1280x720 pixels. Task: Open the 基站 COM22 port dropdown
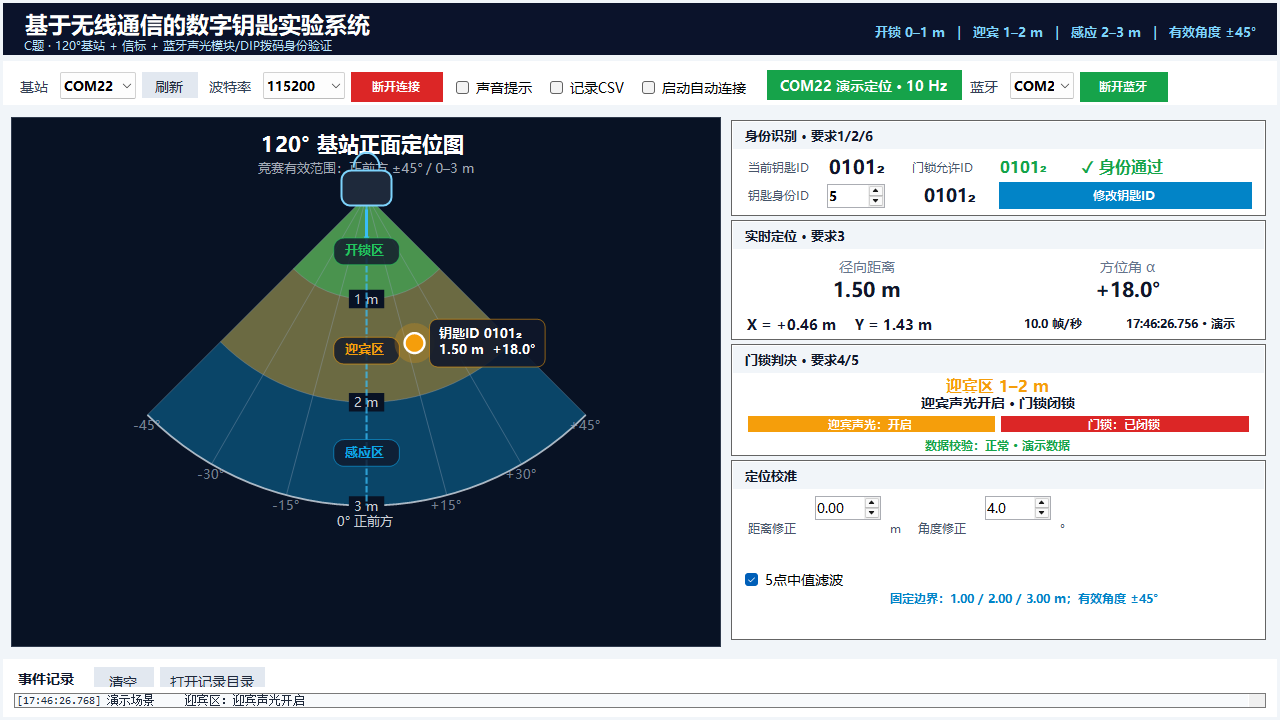click(x=98, y=86)
